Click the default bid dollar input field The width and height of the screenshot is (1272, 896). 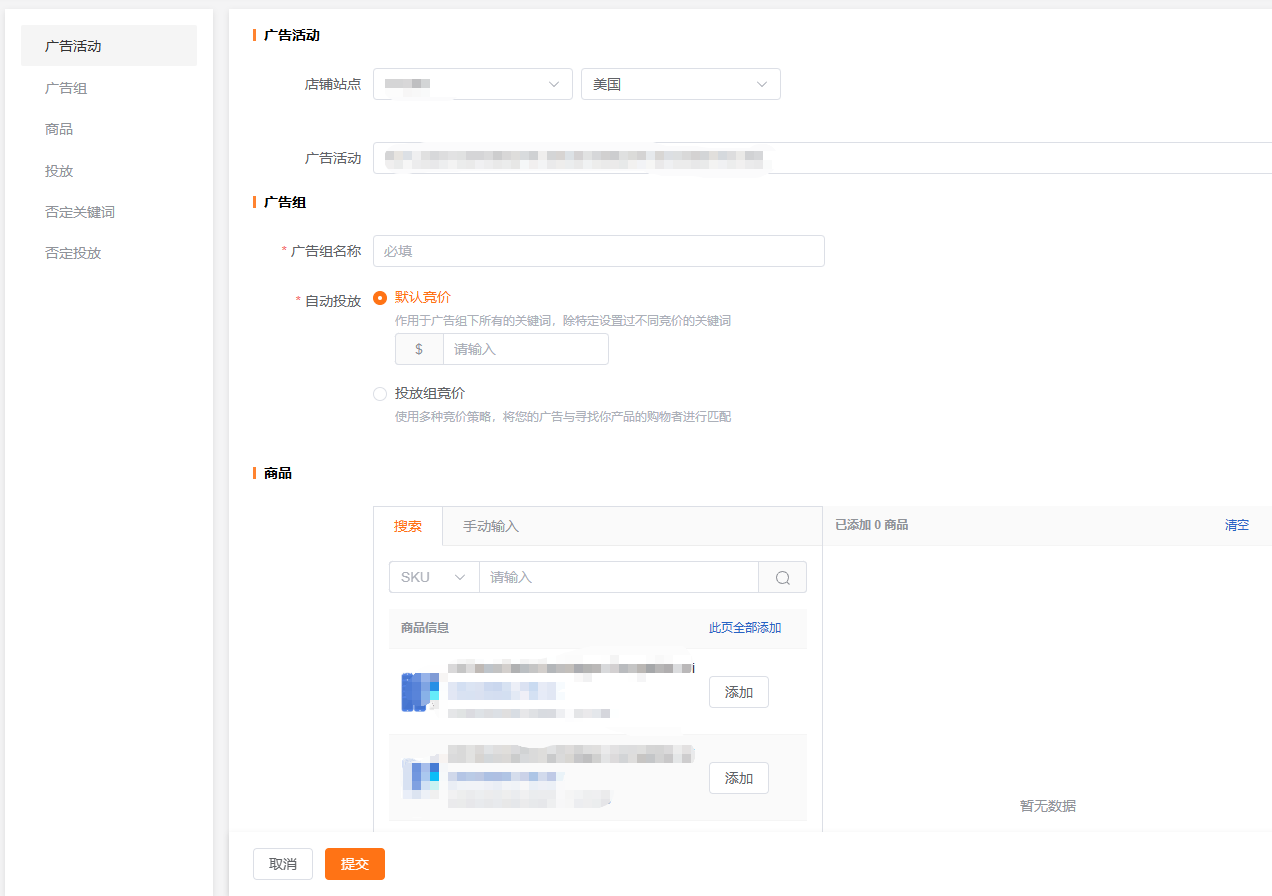525,350
